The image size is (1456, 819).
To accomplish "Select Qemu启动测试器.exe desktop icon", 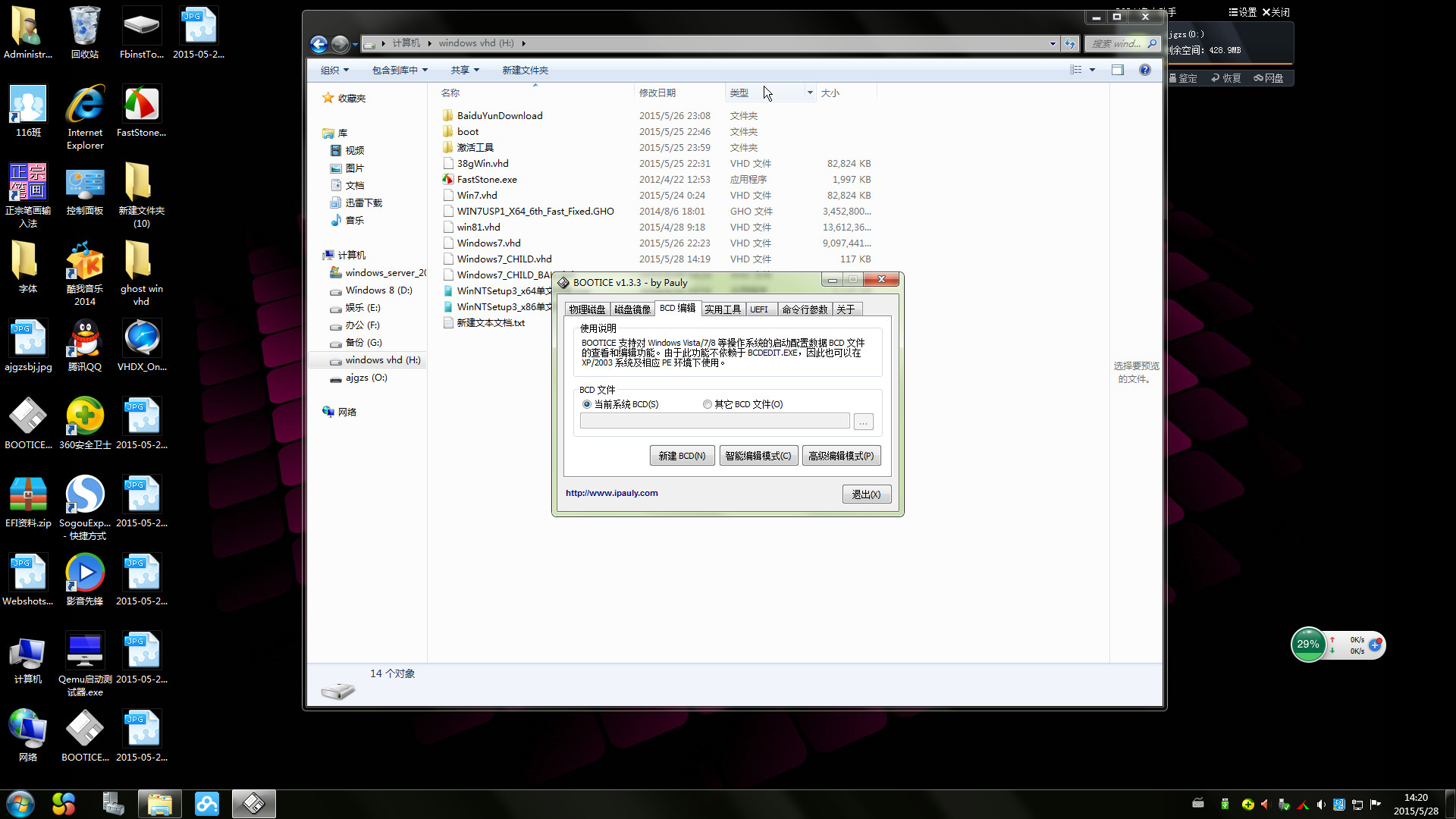I will click(85, 664).
